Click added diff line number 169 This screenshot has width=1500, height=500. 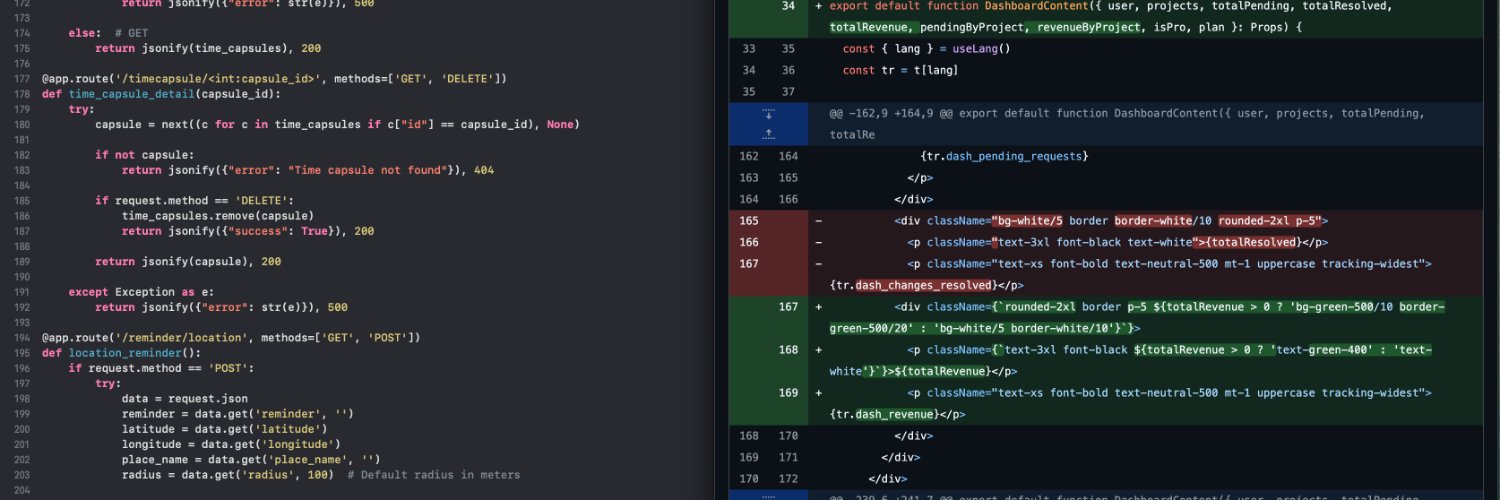tap(788, 393)
